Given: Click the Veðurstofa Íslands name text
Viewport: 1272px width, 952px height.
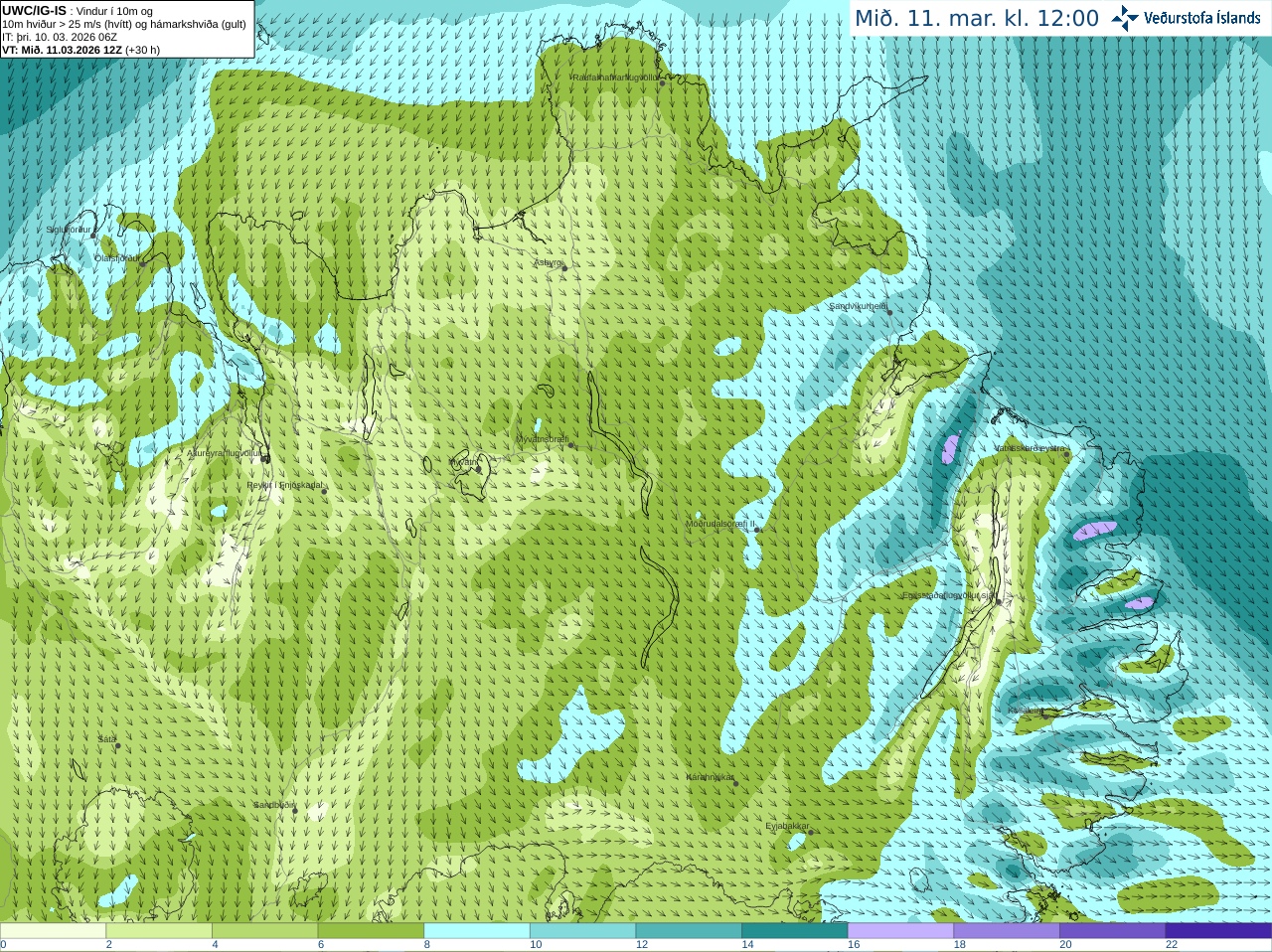Looking at the screenshot, I should [1202, 18].
